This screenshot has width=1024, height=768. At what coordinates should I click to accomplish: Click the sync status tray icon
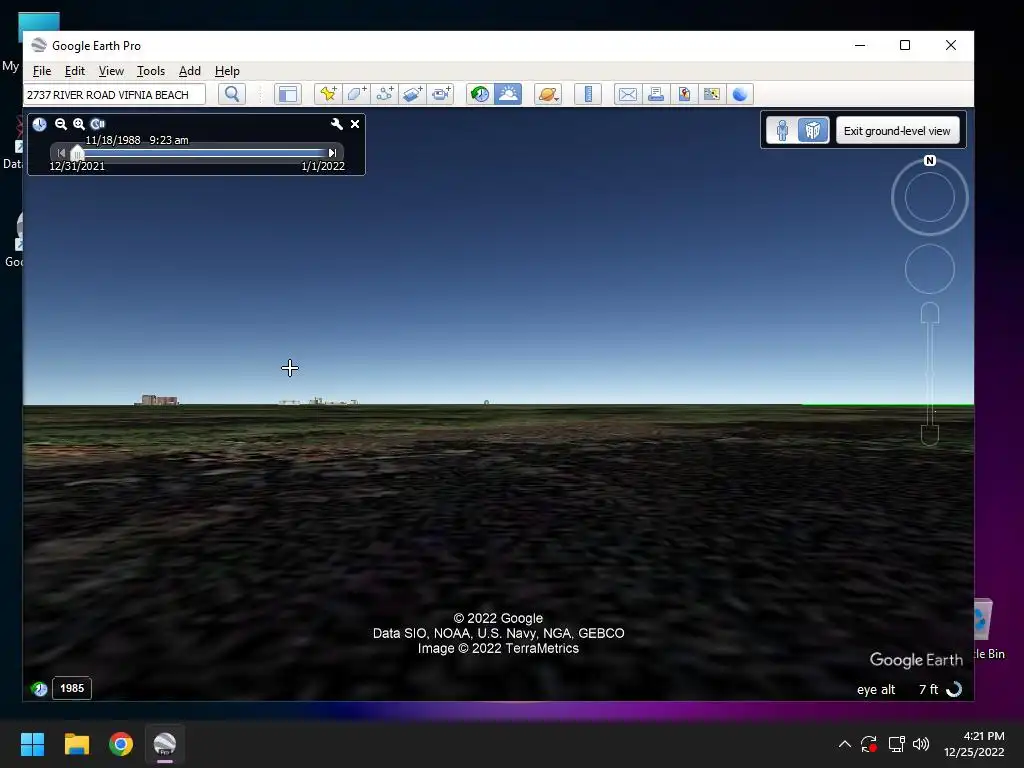tap(869, 744)
